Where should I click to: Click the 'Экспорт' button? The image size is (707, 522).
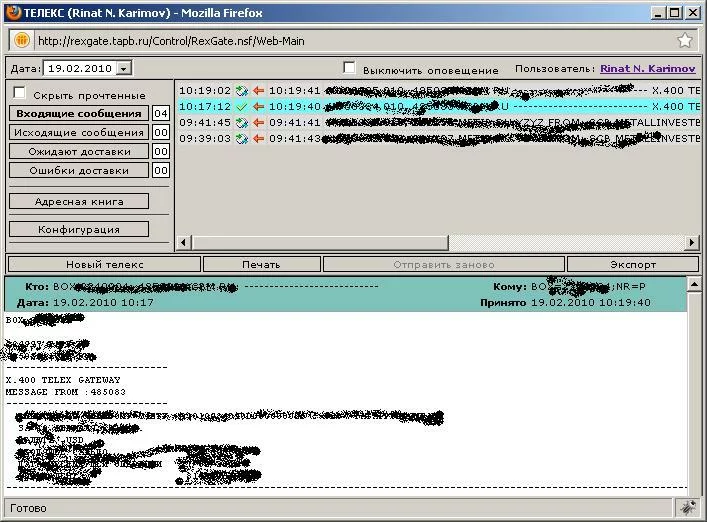(633, 265)
